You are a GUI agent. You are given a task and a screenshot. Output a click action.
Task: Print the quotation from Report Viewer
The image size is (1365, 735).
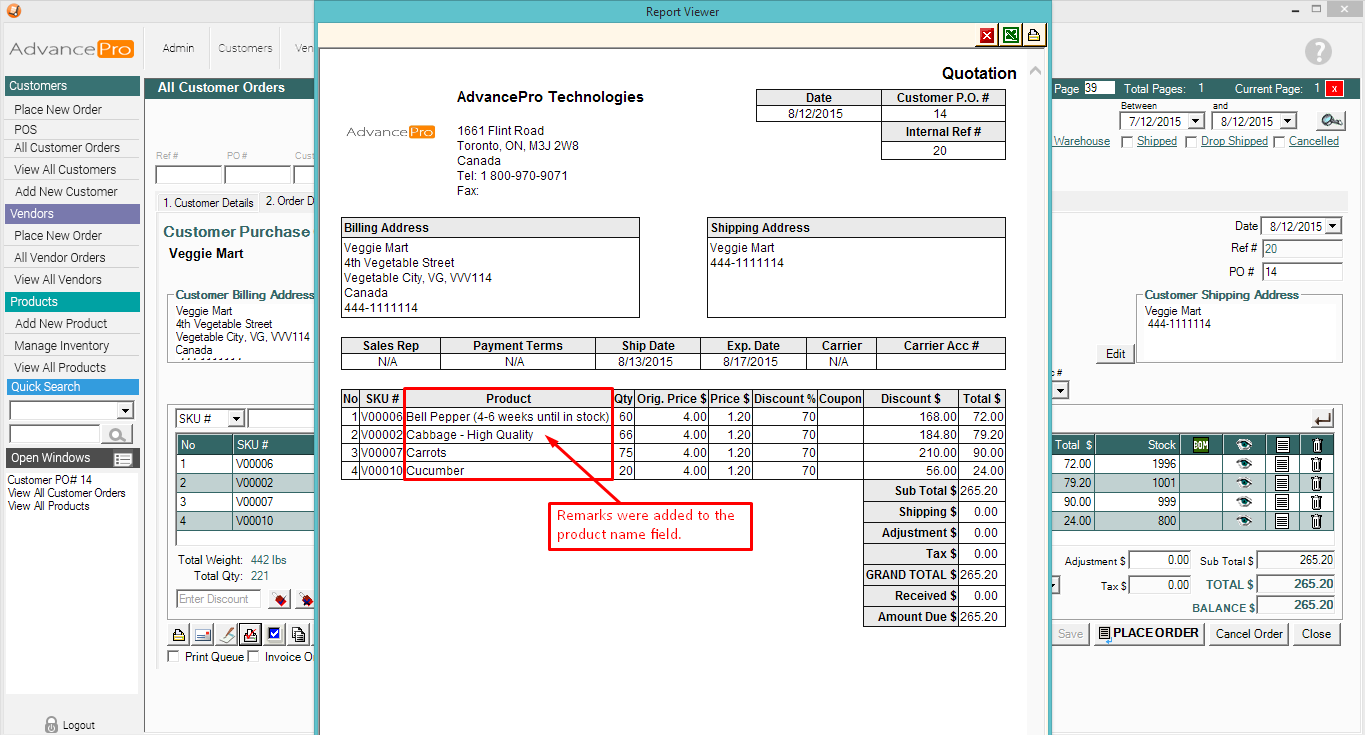click(1034, 35)
